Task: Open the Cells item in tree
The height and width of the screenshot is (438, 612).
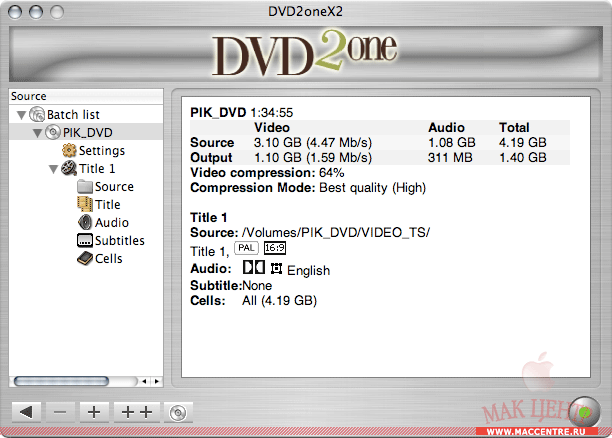Action: 109,258
